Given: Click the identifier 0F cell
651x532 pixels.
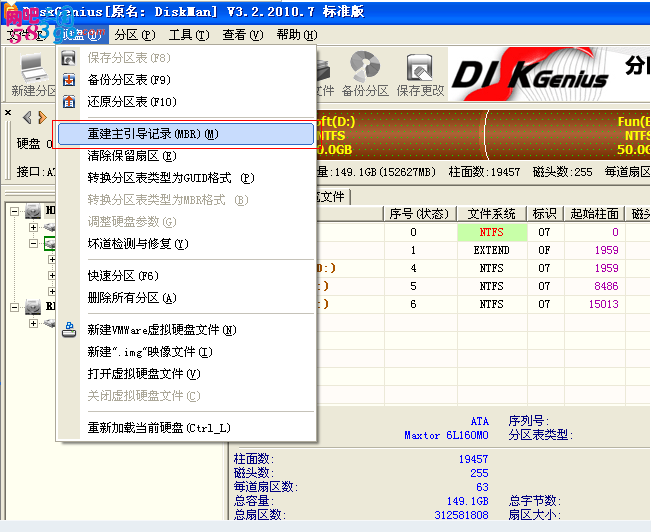Looking at the screenshot, I should pos(544,250).
